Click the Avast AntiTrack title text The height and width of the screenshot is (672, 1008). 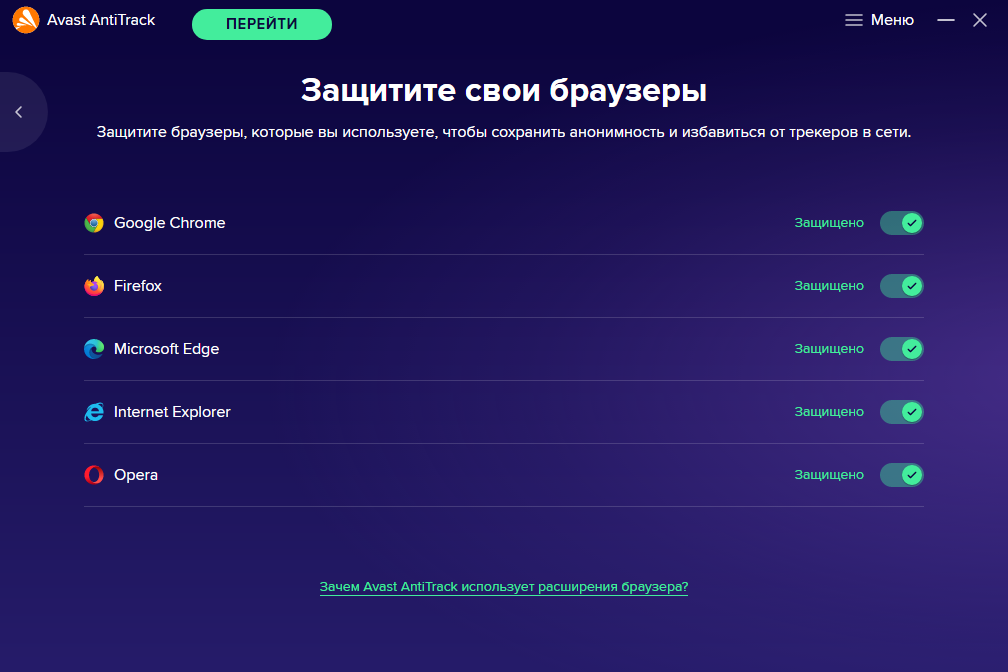[101, 20]
